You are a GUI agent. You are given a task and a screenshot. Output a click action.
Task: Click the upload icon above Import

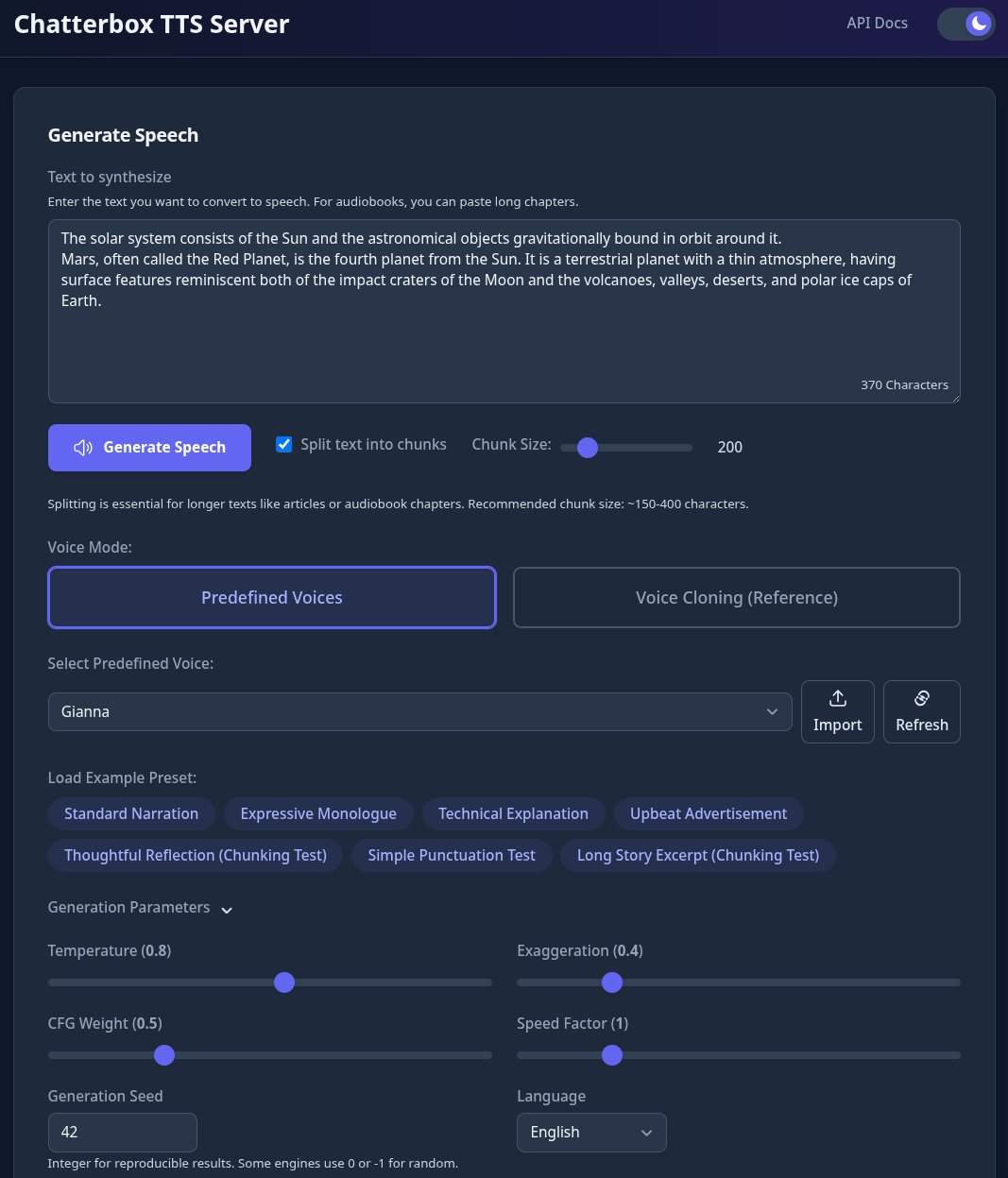click(x=837, y=698)
